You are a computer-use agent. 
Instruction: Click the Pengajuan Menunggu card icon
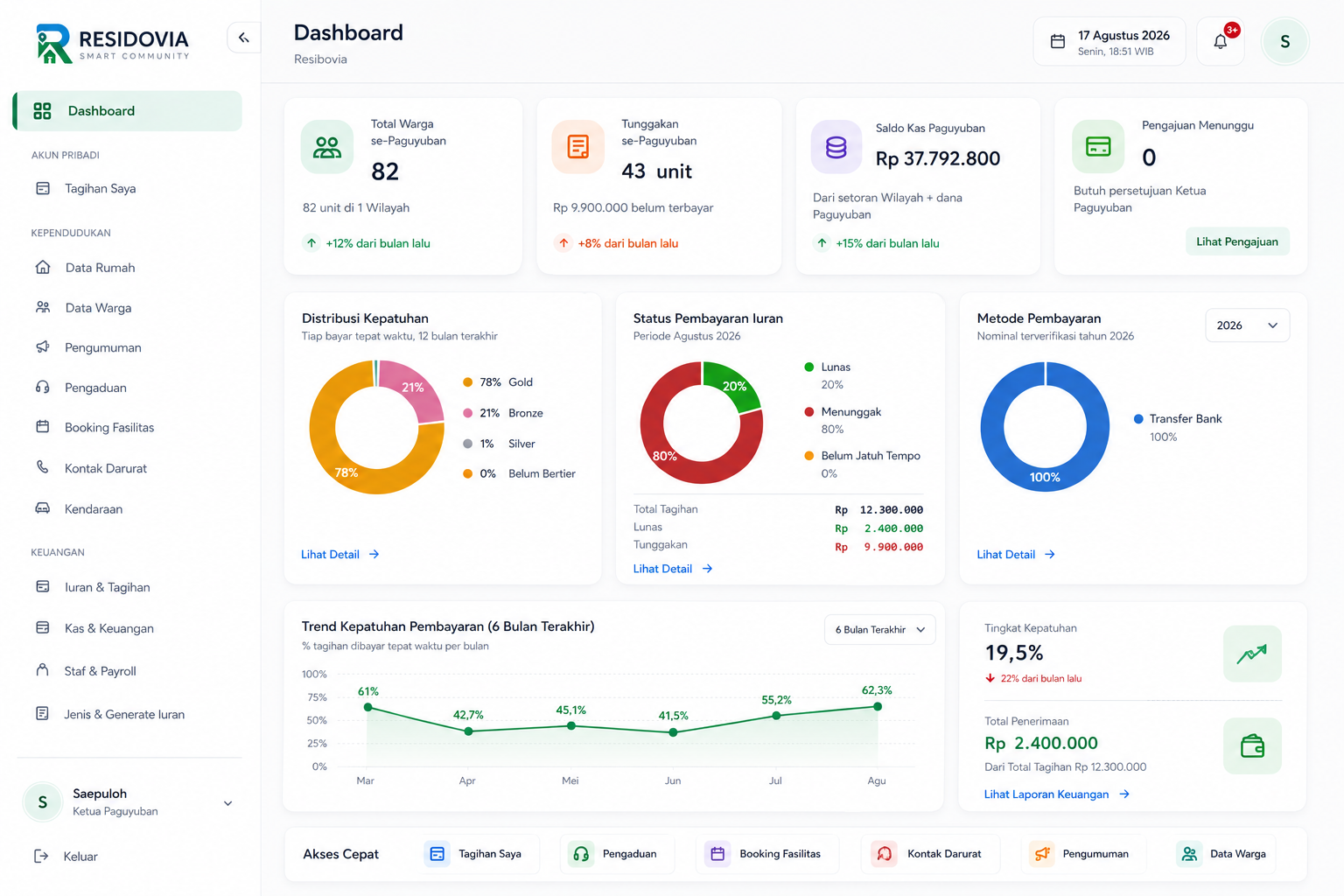tap(1098, 147)
